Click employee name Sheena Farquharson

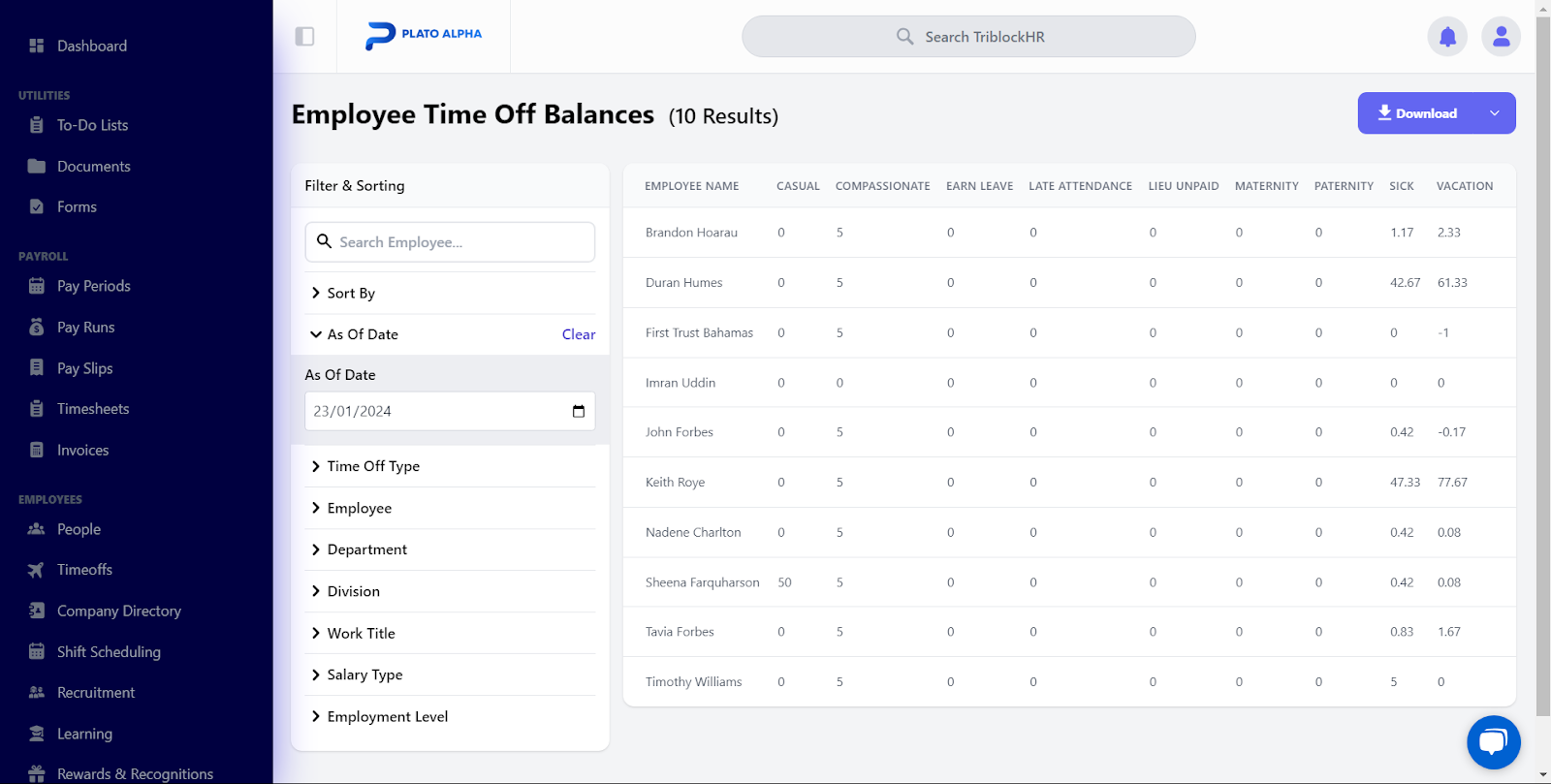(703, 582)
